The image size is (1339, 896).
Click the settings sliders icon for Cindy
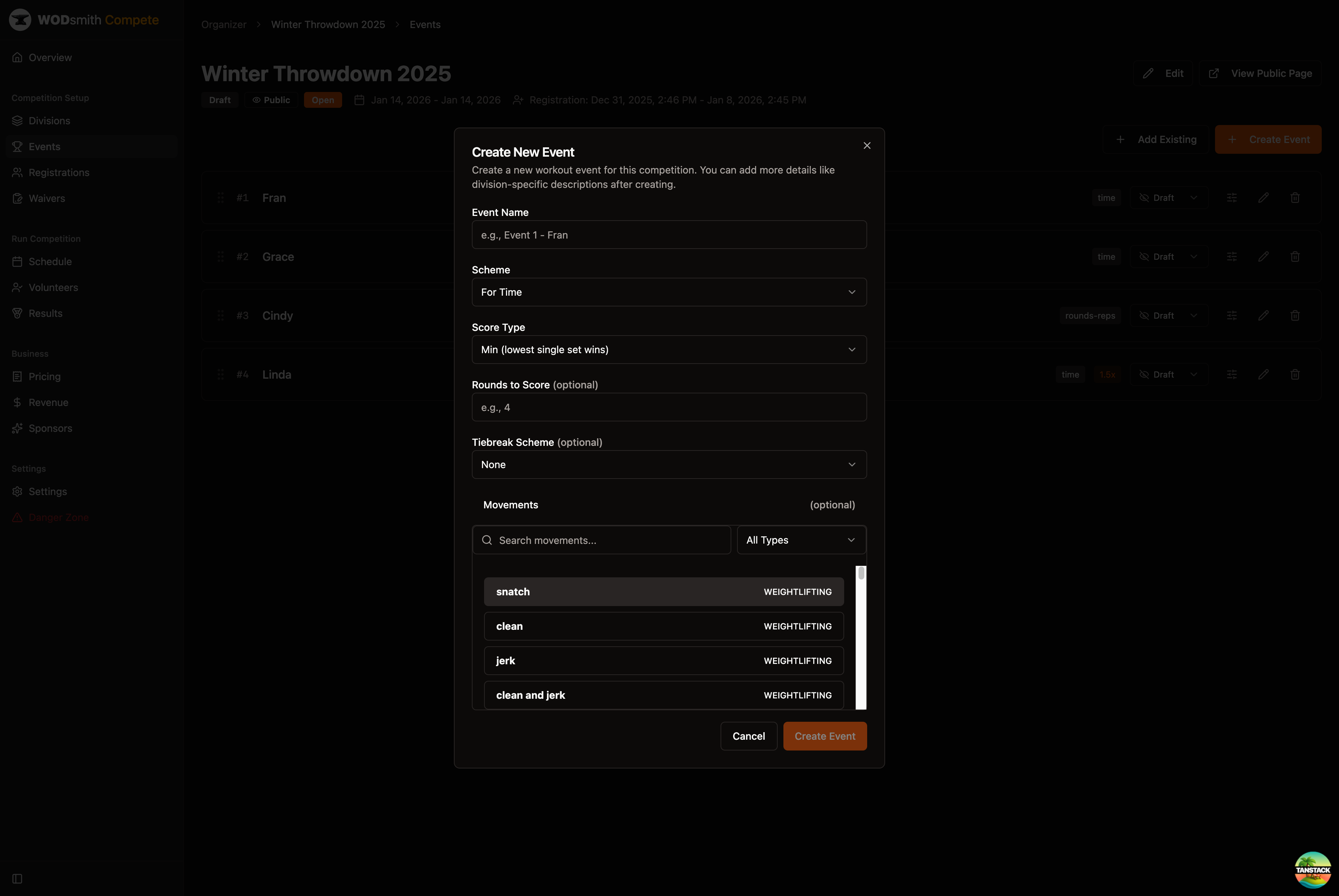point(1232,315)
